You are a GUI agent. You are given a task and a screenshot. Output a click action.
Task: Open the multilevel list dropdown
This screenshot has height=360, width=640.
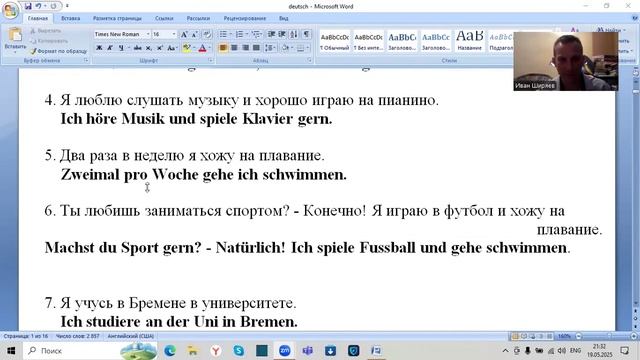[262, 34]
